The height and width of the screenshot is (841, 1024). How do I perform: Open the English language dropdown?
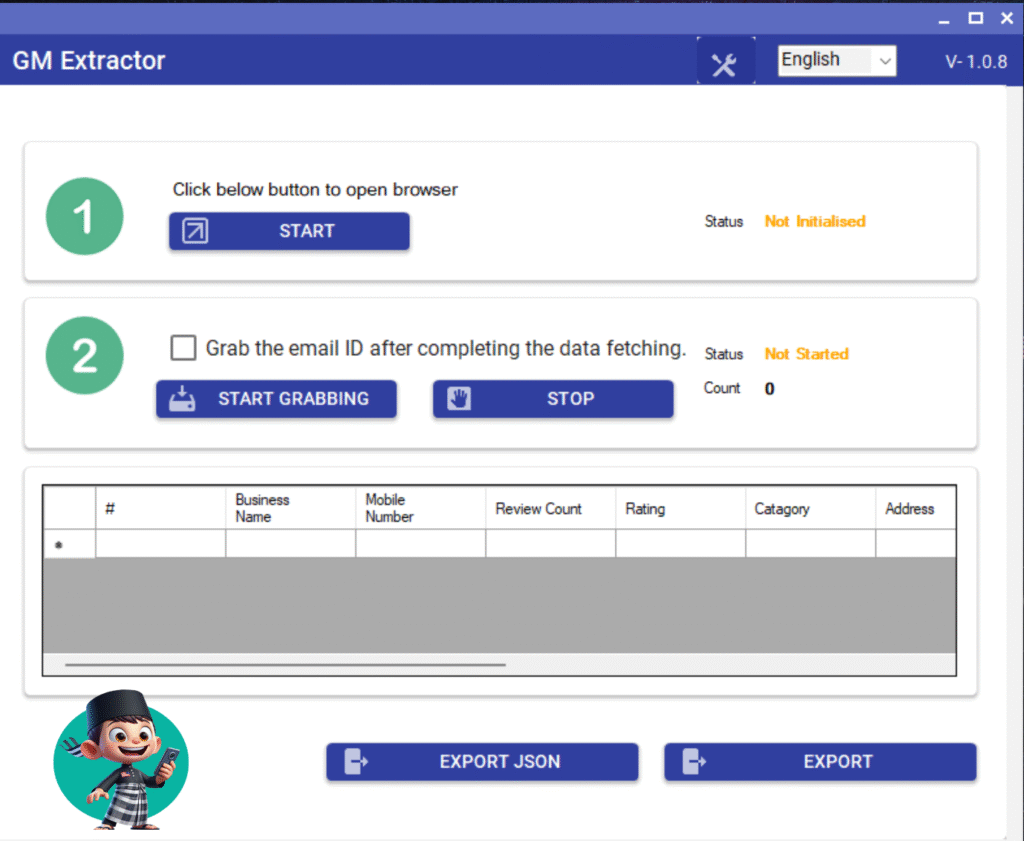(837, 61)
